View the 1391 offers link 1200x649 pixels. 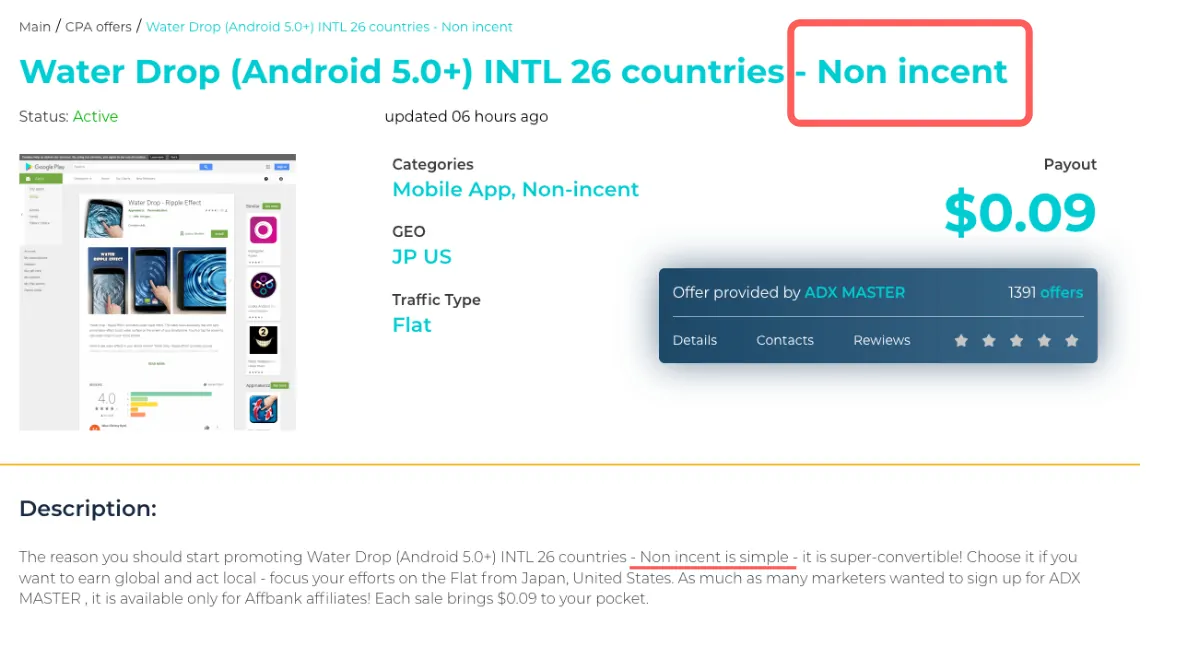pyautogui.click(x=1045, y=293)
